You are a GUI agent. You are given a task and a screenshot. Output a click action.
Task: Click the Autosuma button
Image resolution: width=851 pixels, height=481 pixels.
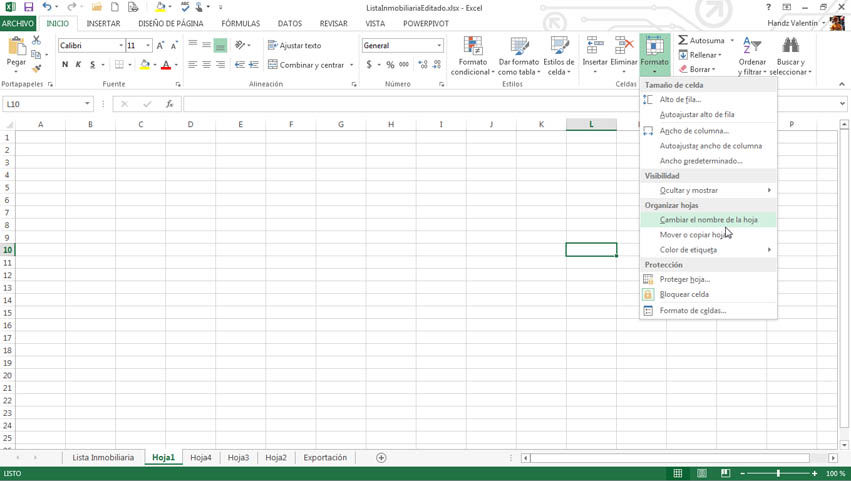pyautogui.click(x=706, y=41)
